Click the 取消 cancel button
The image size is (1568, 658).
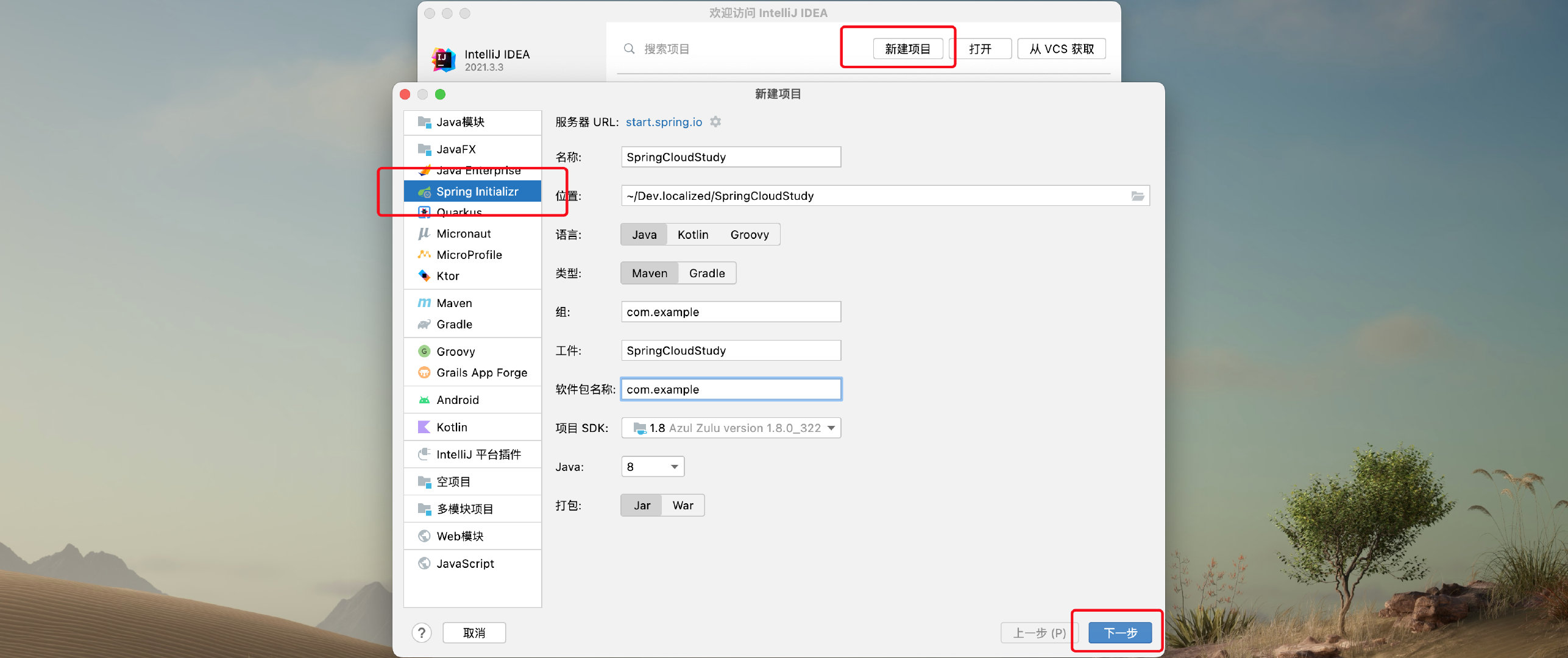(474, 633)
